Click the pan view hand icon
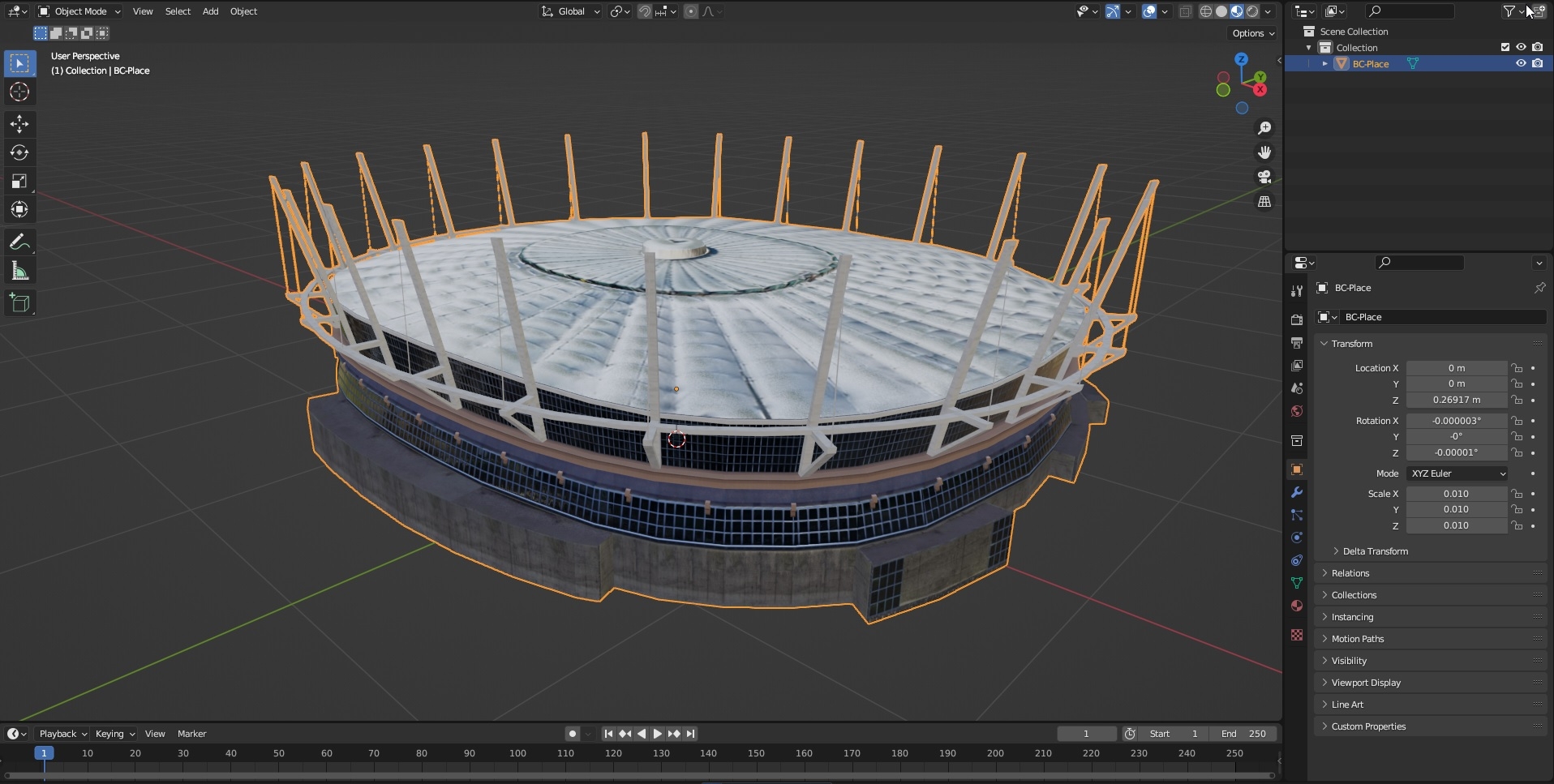This screenshot has width=1554, height=784. [x=1264, y=152]
